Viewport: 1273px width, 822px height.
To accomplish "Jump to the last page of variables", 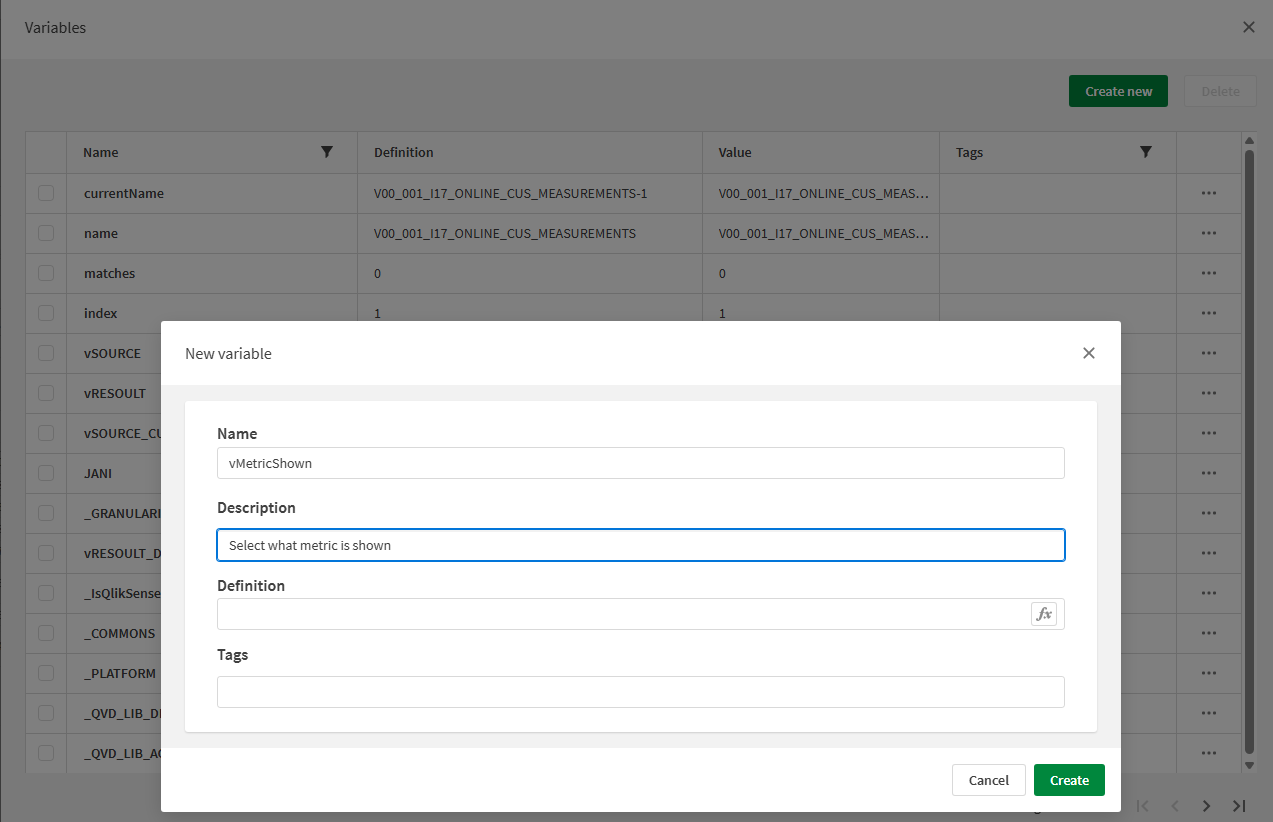I will (1239, 806).
